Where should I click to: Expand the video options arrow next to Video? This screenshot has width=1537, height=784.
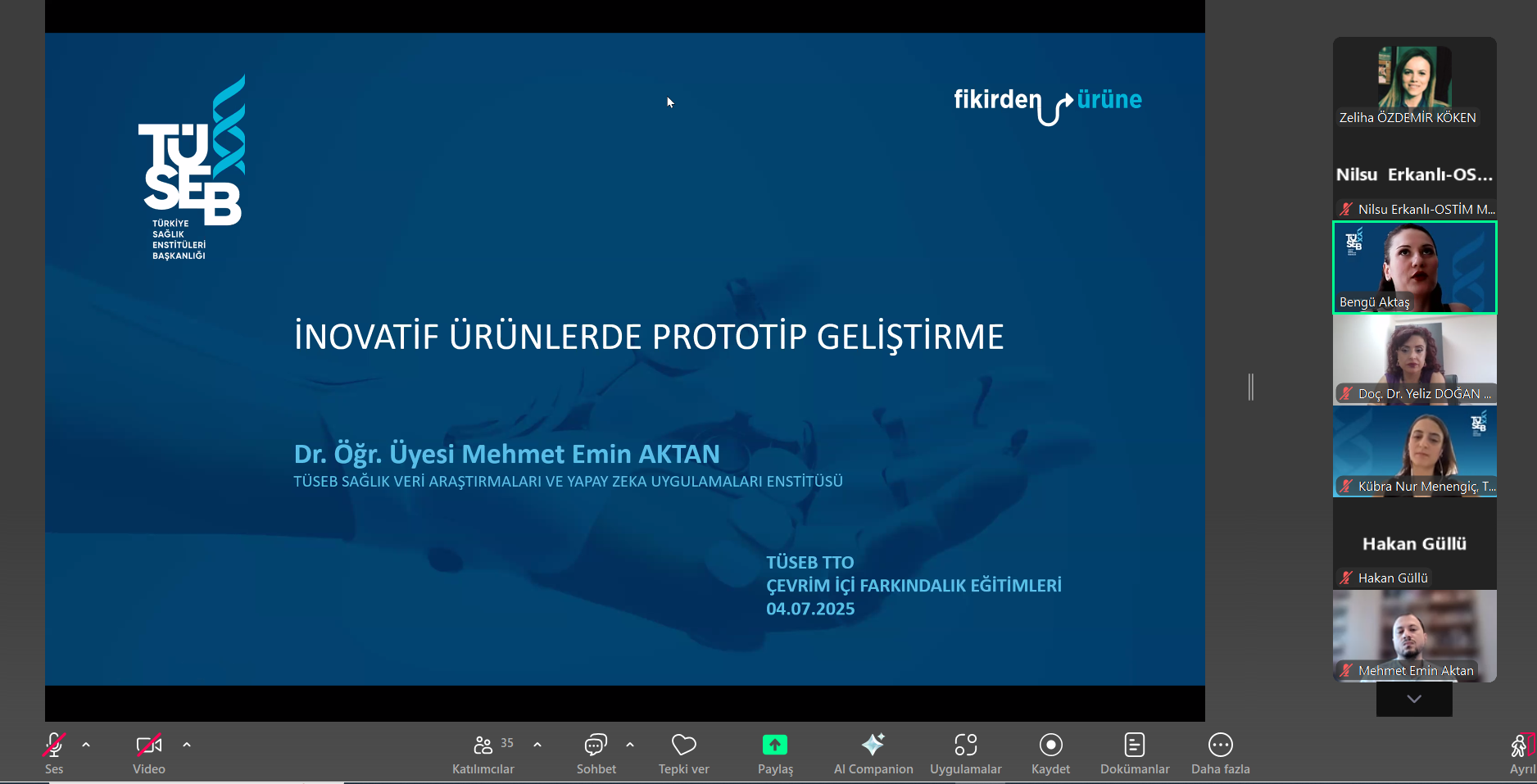click(x=187, y=745)
